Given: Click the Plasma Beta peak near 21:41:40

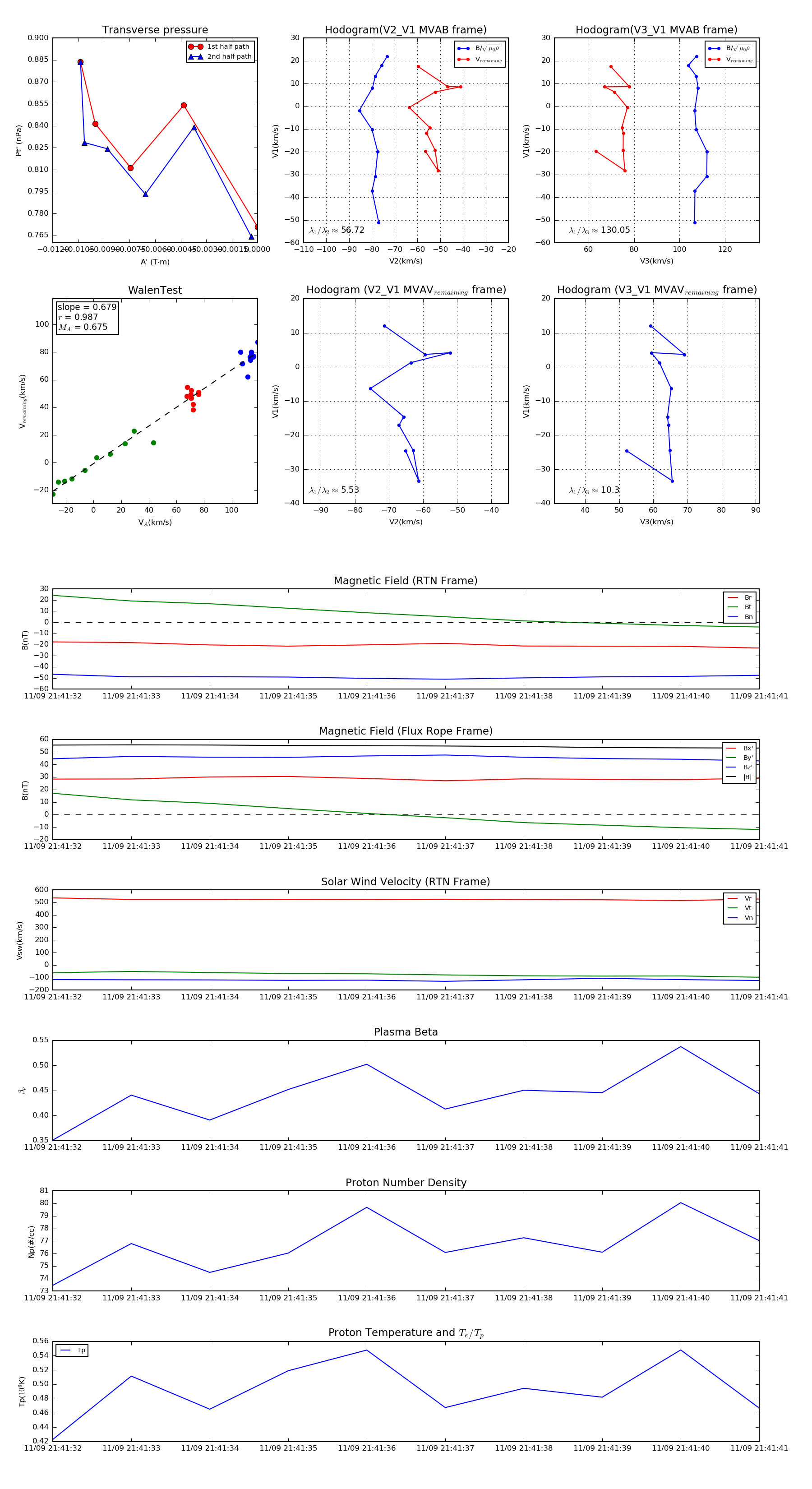Looking at the screenshot, I should 681,1047.
